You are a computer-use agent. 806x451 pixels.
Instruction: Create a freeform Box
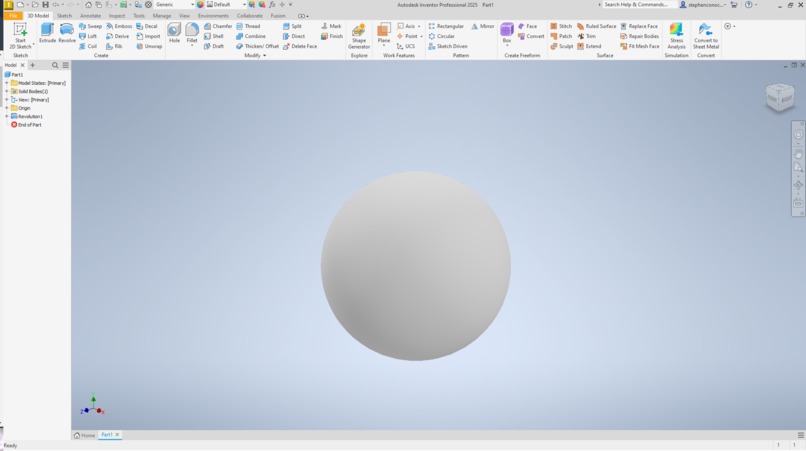coord(507,33)
